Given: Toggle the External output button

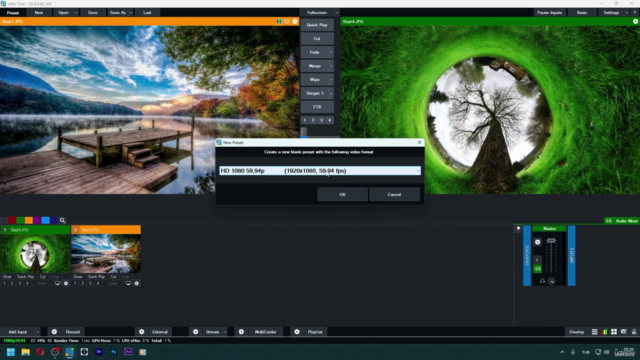Looking at the screenshot, I should pos(160,332).
